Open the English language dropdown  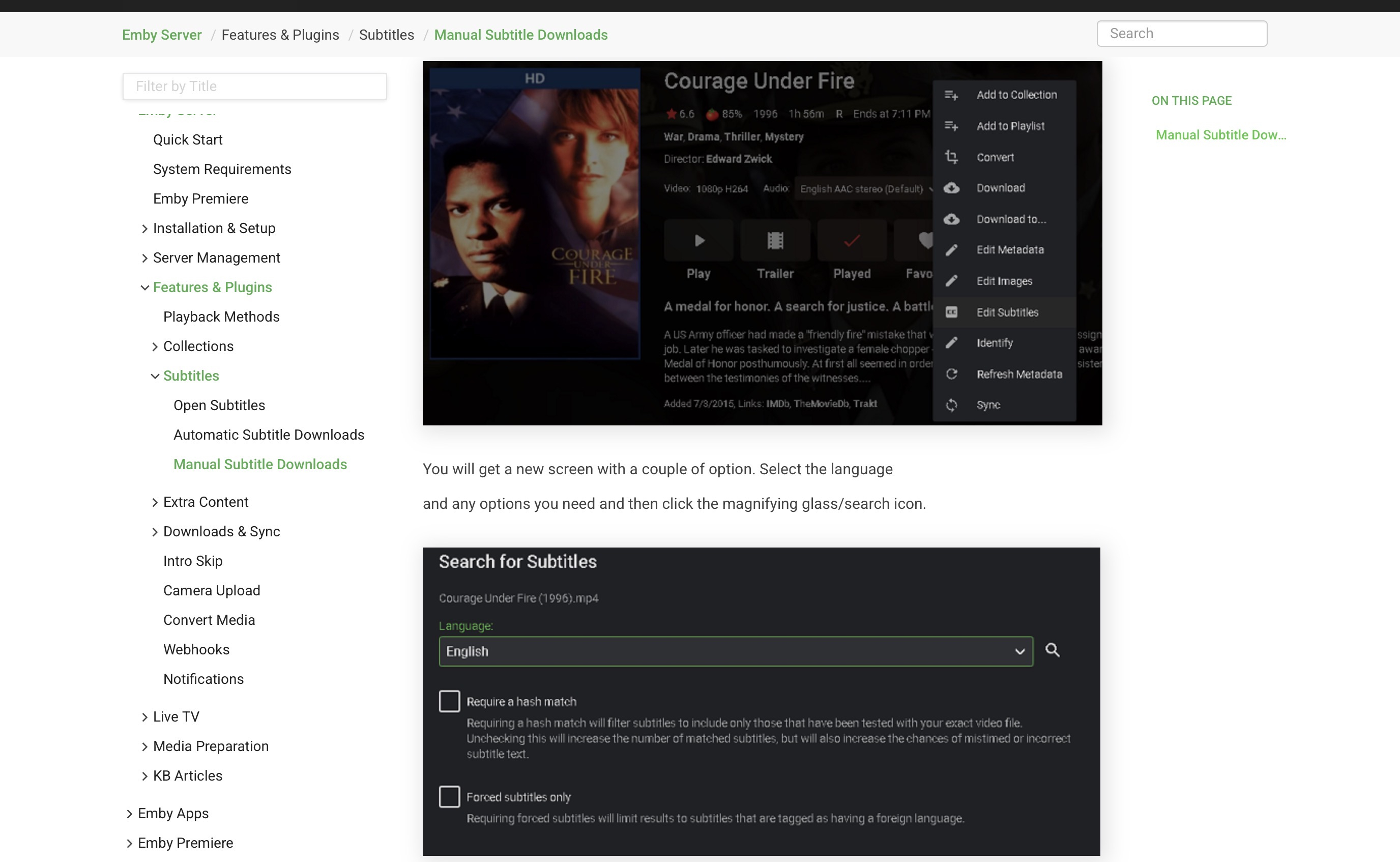pyautogui.click(x=735, y=651)
